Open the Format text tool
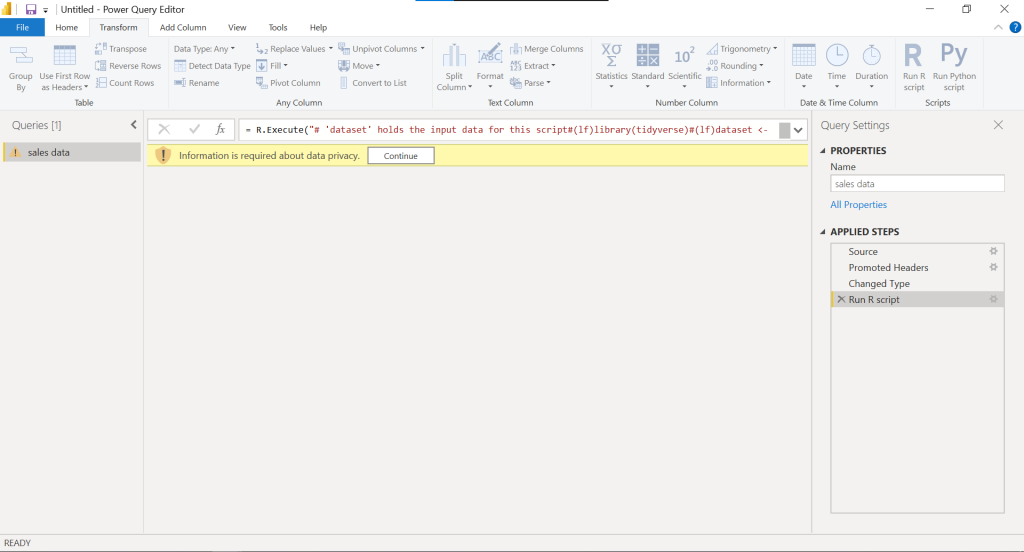Screen dimensions: 1024x552 click(x=490, y=69)
